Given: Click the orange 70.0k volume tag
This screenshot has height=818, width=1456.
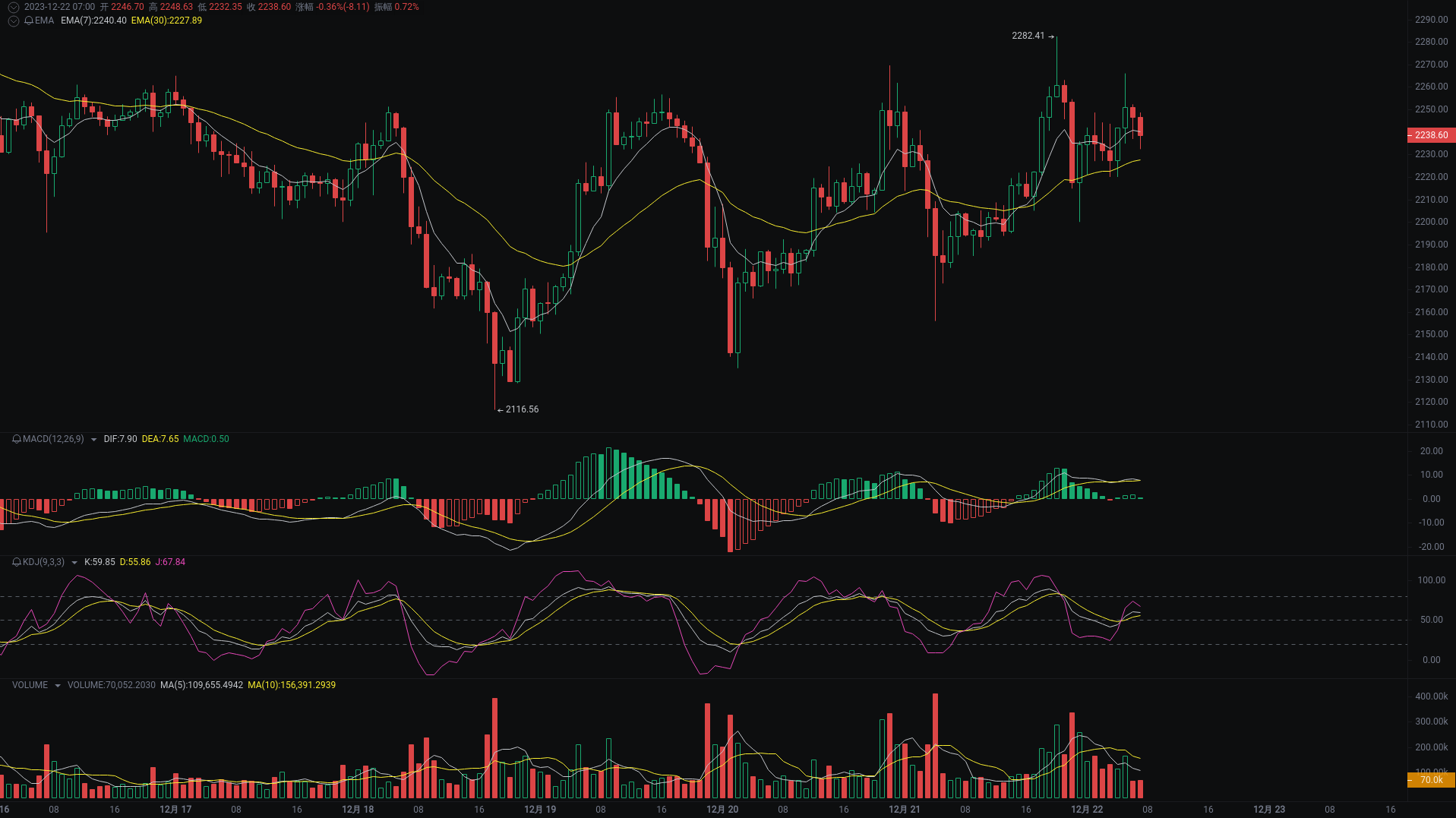Looking at the screenshot, I should coord(1431,780).
